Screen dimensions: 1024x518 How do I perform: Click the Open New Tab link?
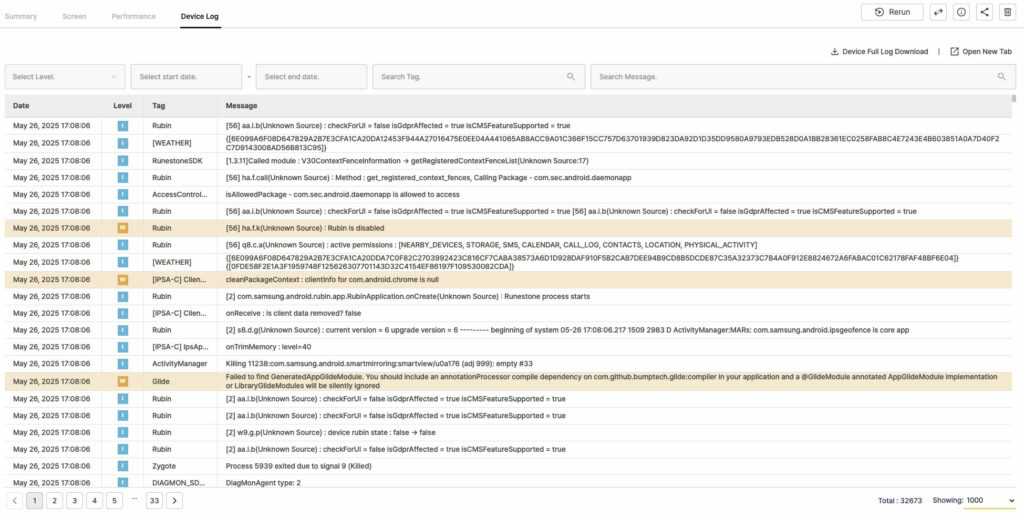[x=980, y=52]
